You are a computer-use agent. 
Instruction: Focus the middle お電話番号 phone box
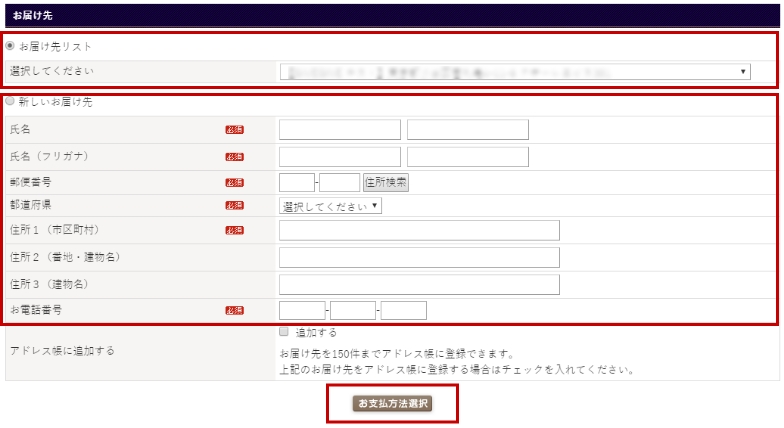click(x=353, y=310)
